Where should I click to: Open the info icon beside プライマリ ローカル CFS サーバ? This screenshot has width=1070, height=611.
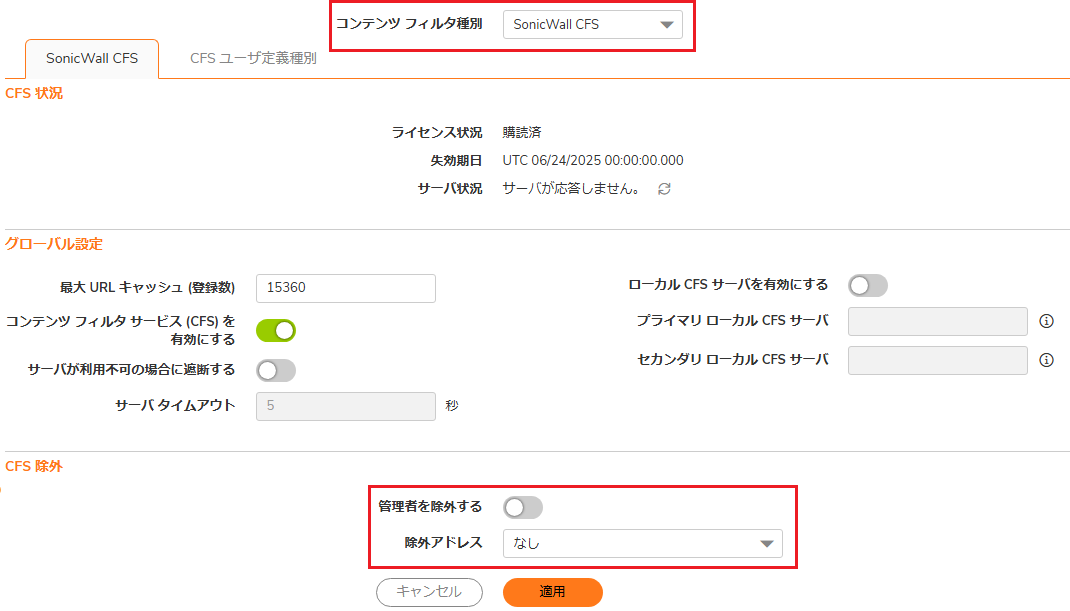pos(1046,321)
